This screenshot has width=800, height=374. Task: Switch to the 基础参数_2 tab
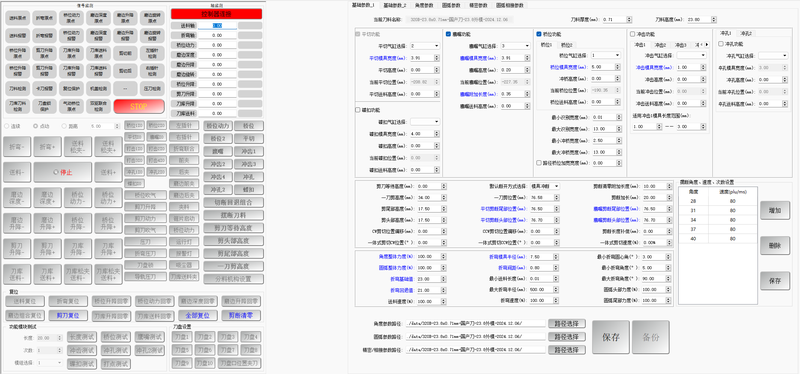[395, 5]
